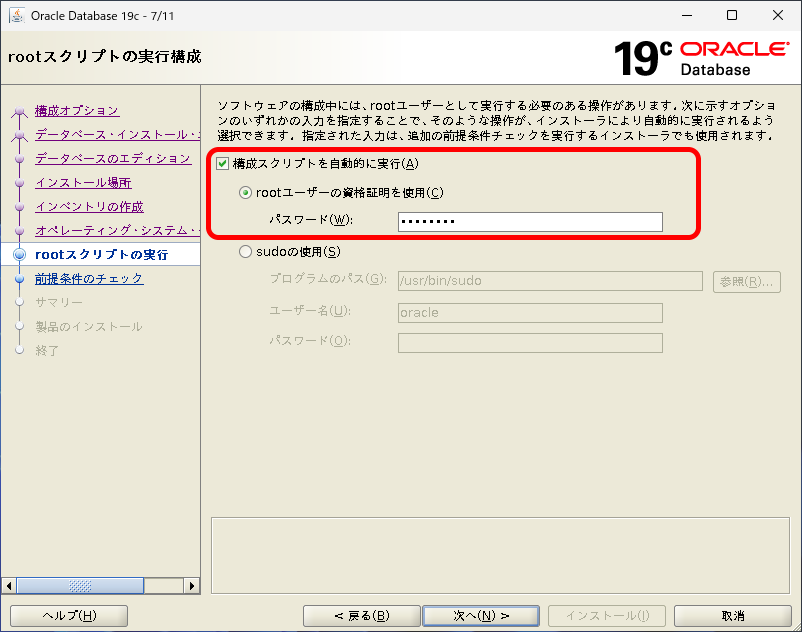Click the Oracle 19c Database logo

pos(701,58)
